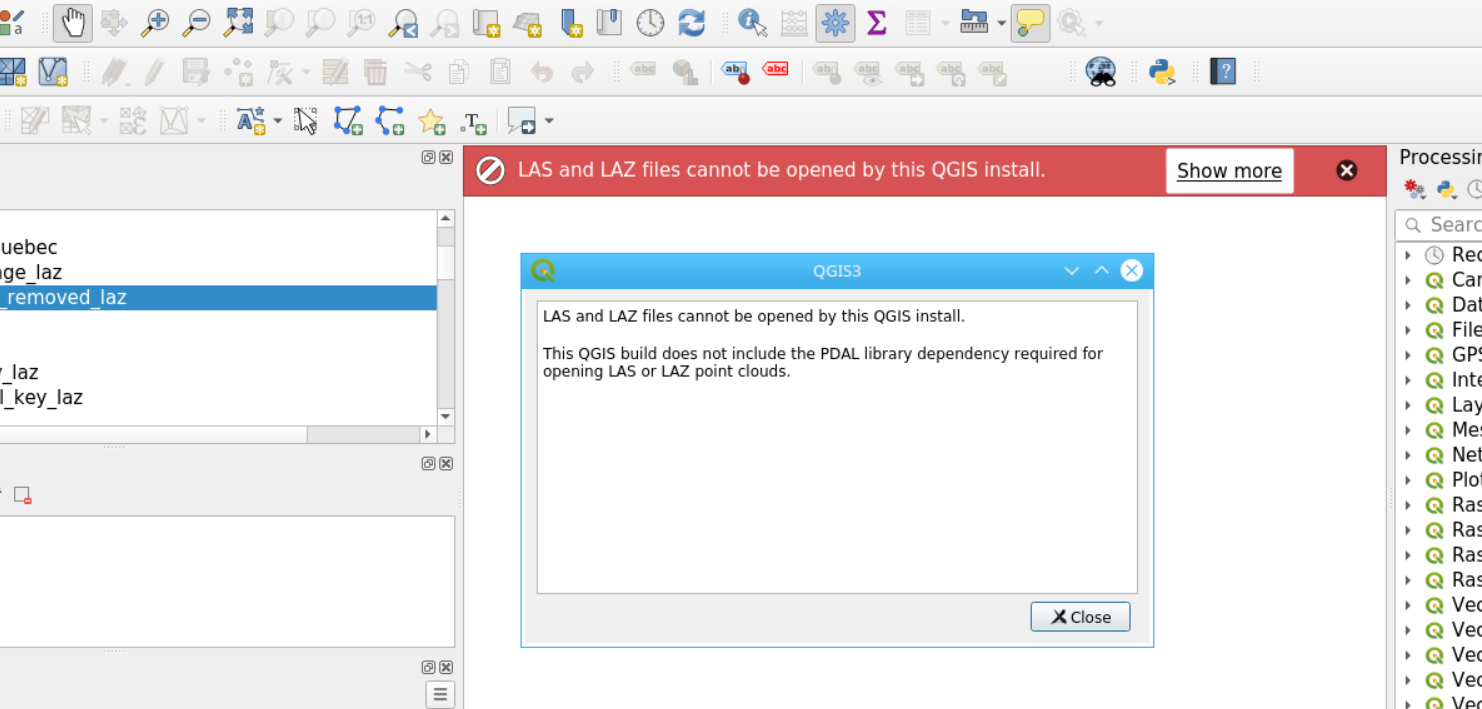Zoom to Full Extent of the map
The image size is (1482, 709).
click(x=238, y=22)
